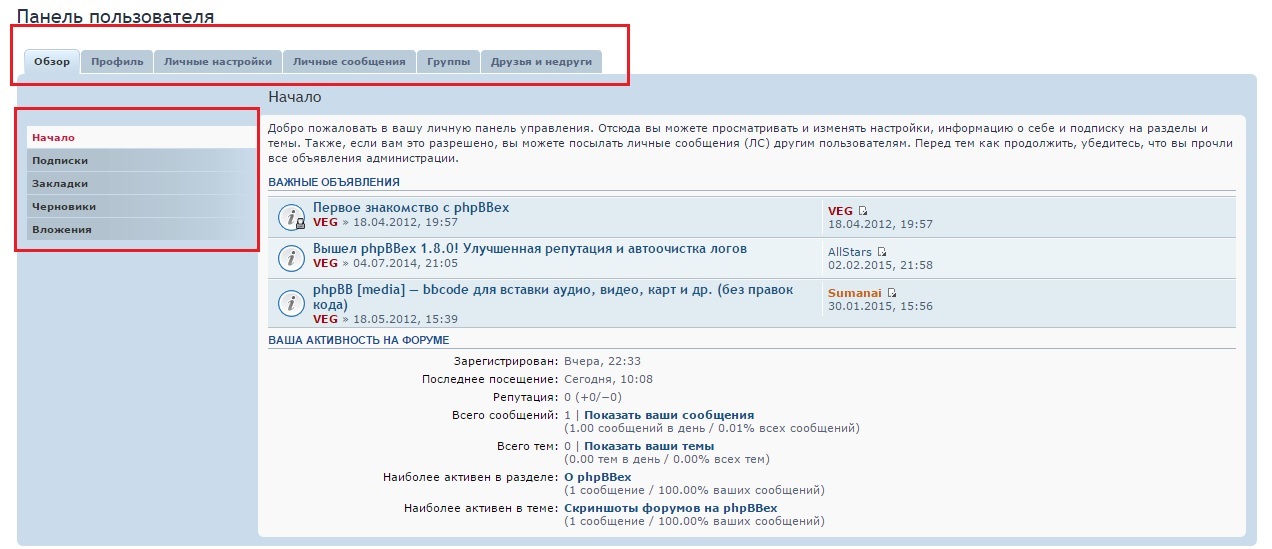The height and width of the screenshot is (549, 1272).
Task: Click last-post icon next to VEG in right column
Action: [863, 211]
